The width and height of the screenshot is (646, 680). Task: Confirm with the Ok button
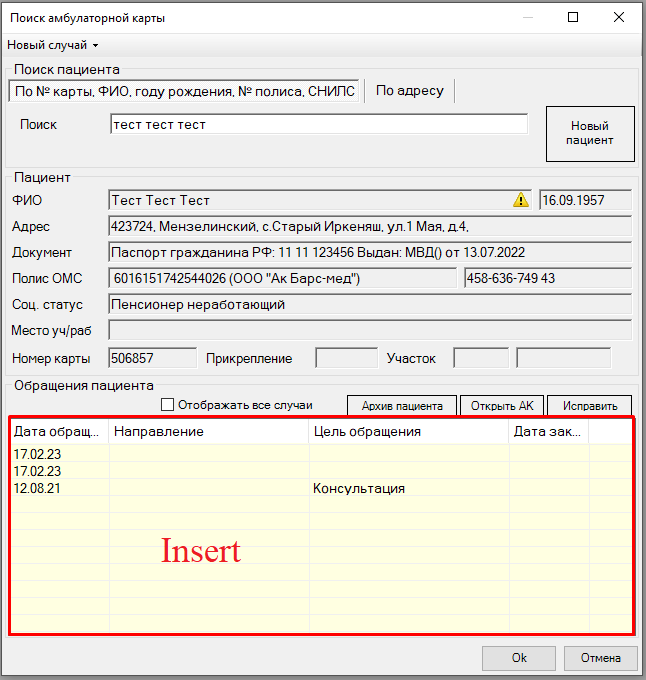[x=519, y=658]
